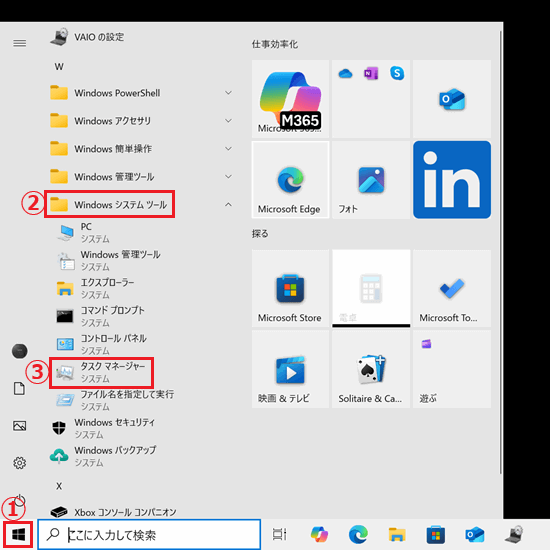This screenshot has width=550, height=550.
Task: Open the Skype small tile
Action: point(397,73)
